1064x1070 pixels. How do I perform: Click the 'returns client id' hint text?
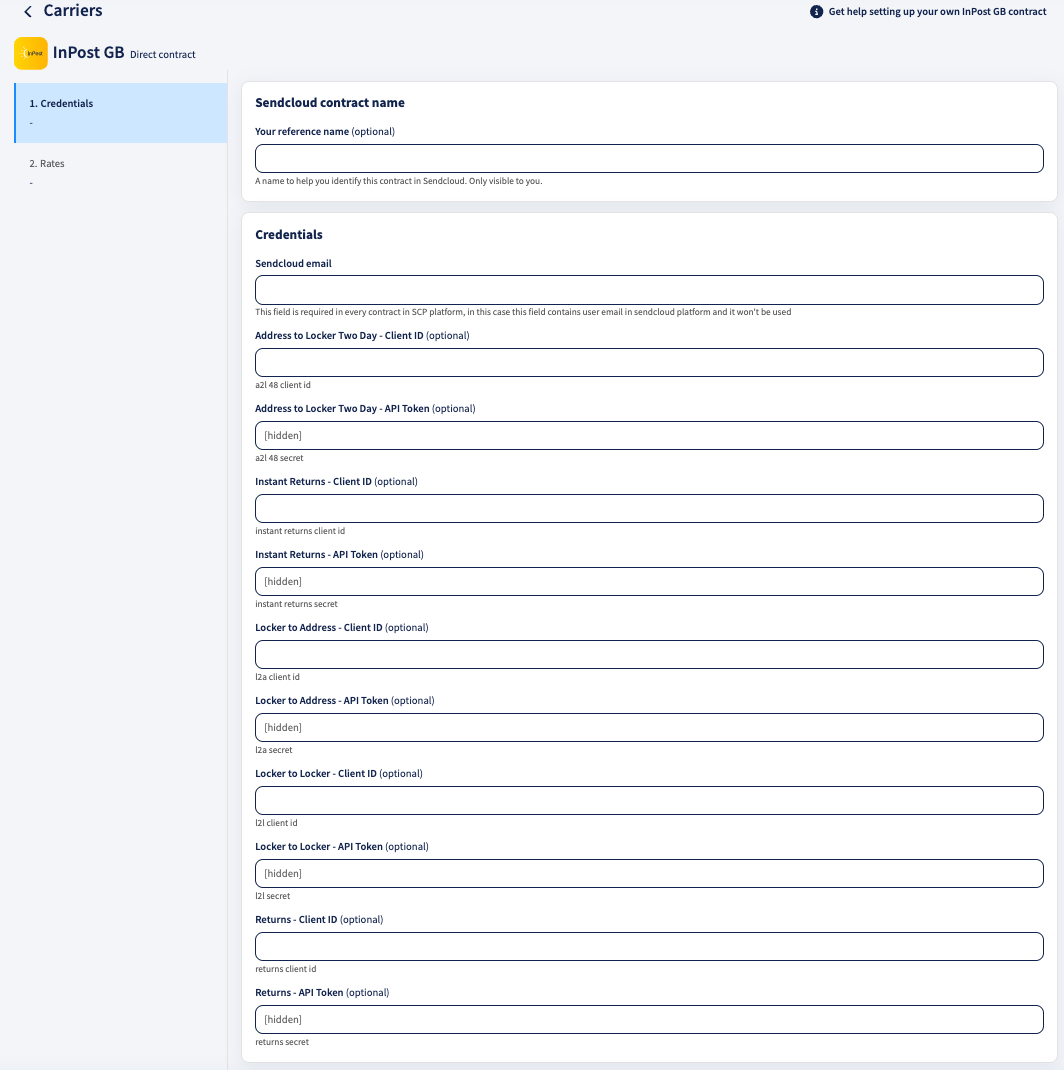point(286,969)
